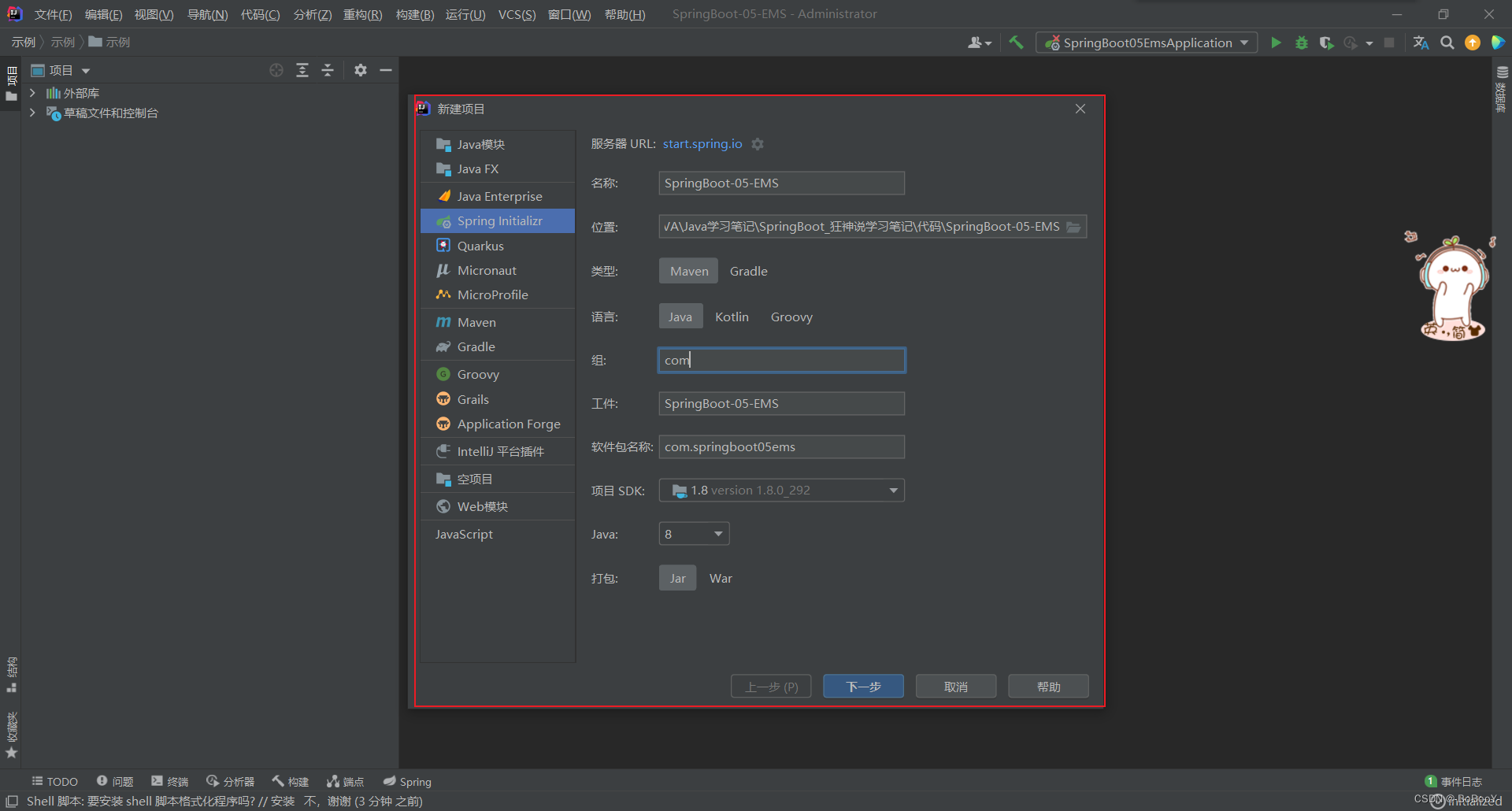This screenshot has height=811, width=1512.
Task: Click the start.spring.io link
Action: [702, 143]
